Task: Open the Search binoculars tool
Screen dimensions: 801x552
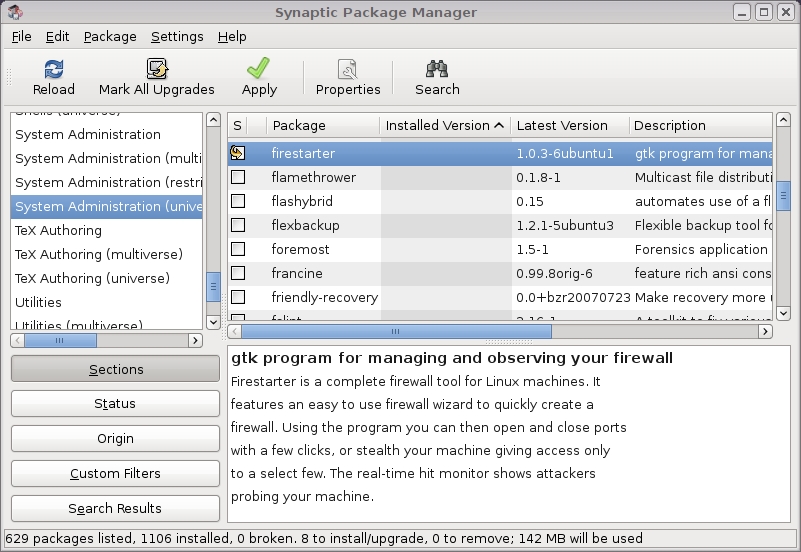Action: (x=437, y=69)
